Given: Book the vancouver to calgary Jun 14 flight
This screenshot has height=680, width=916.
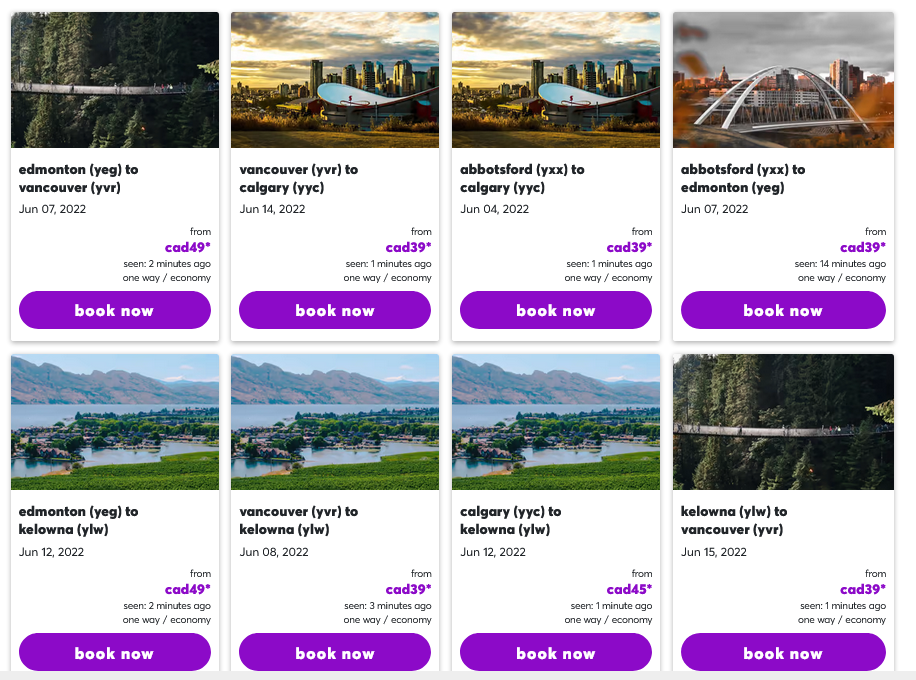Looking at the screenshot, I should (x=334, y=310).
